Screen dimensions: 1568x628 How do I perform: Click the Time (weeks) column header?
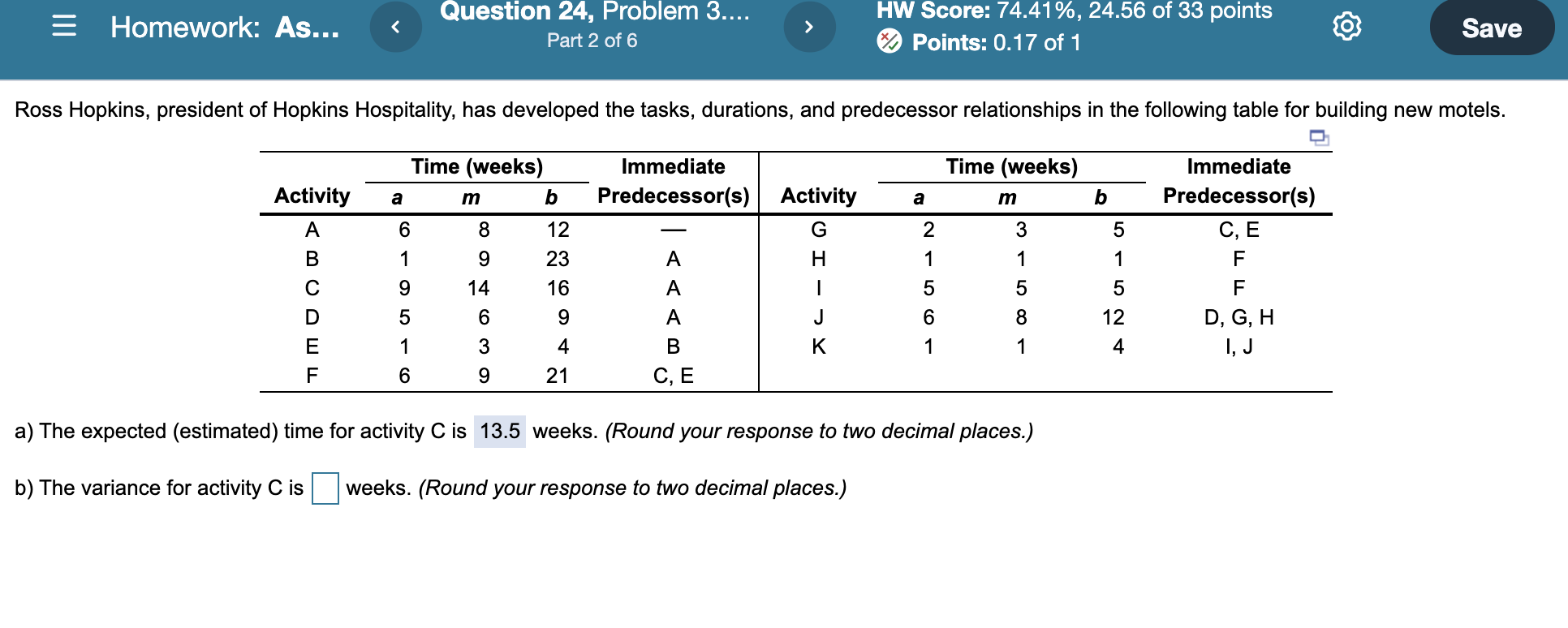coord(477,166)
